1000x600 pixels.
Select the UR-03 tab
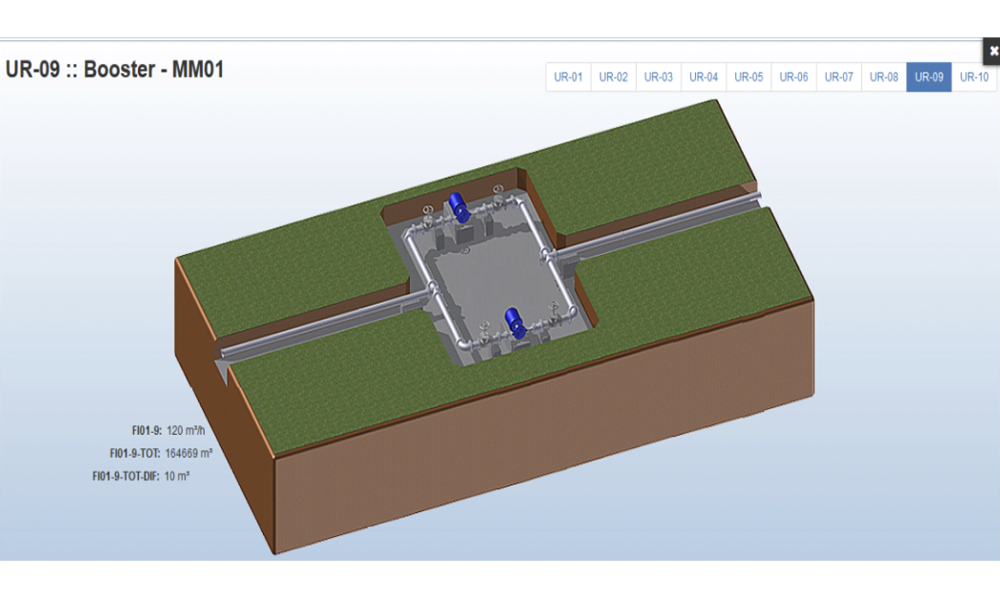tap(658, 77)
